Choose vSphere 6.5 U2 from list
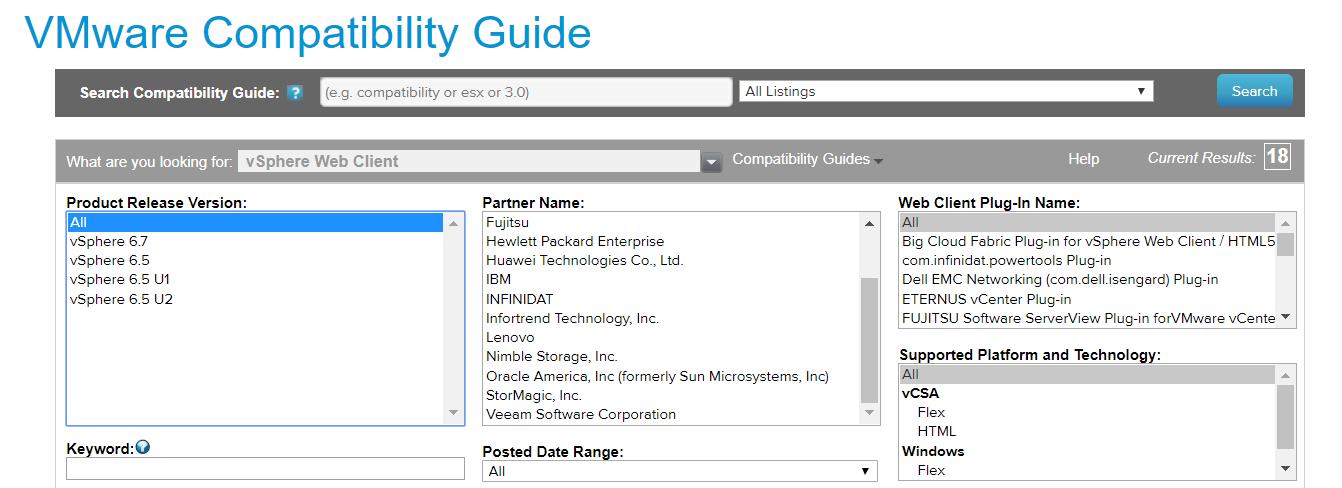The height and width of the screenshot is (488, 1342). click(x=121, y=299)
